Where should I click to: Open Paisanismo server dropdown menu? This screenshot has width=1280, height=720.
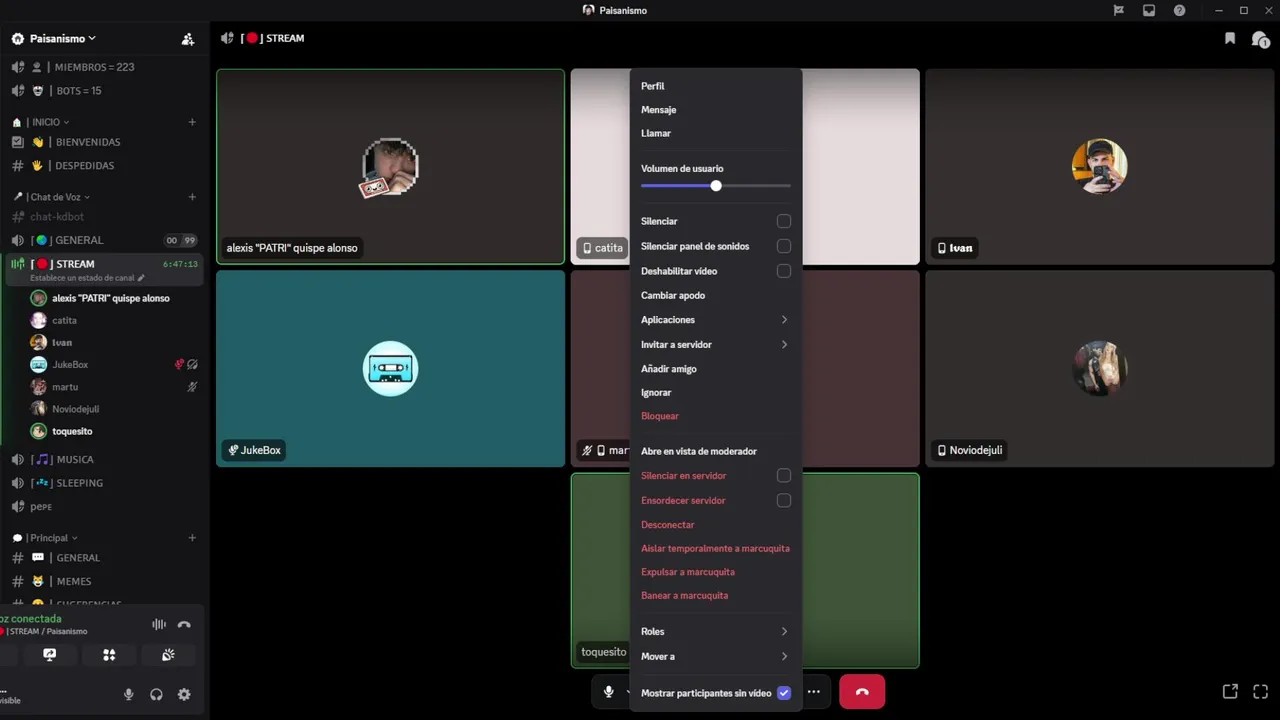(62, 38)
